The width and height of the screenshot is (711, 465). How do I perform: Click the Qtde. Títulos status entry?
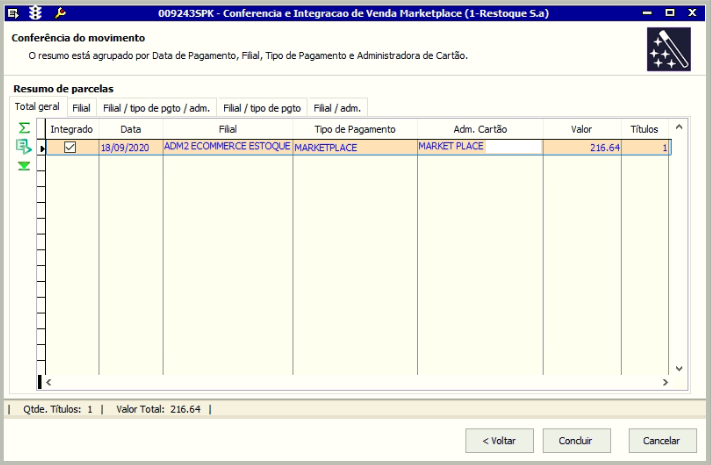[x=58, y=409]
